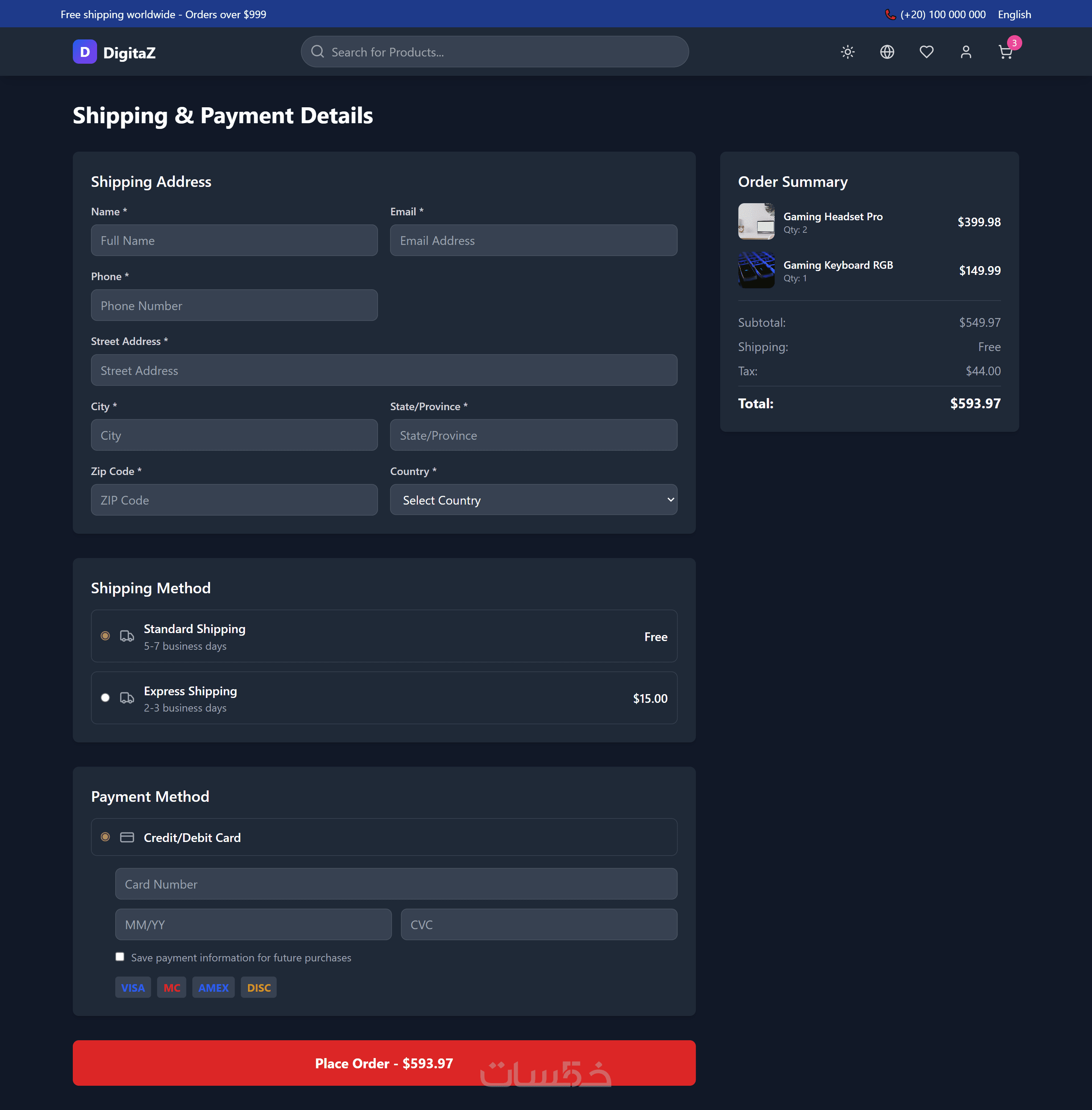Open the user account icon
This screenshot has height=1110, width=1092.
pyautogui.click(x=966, y=52)
